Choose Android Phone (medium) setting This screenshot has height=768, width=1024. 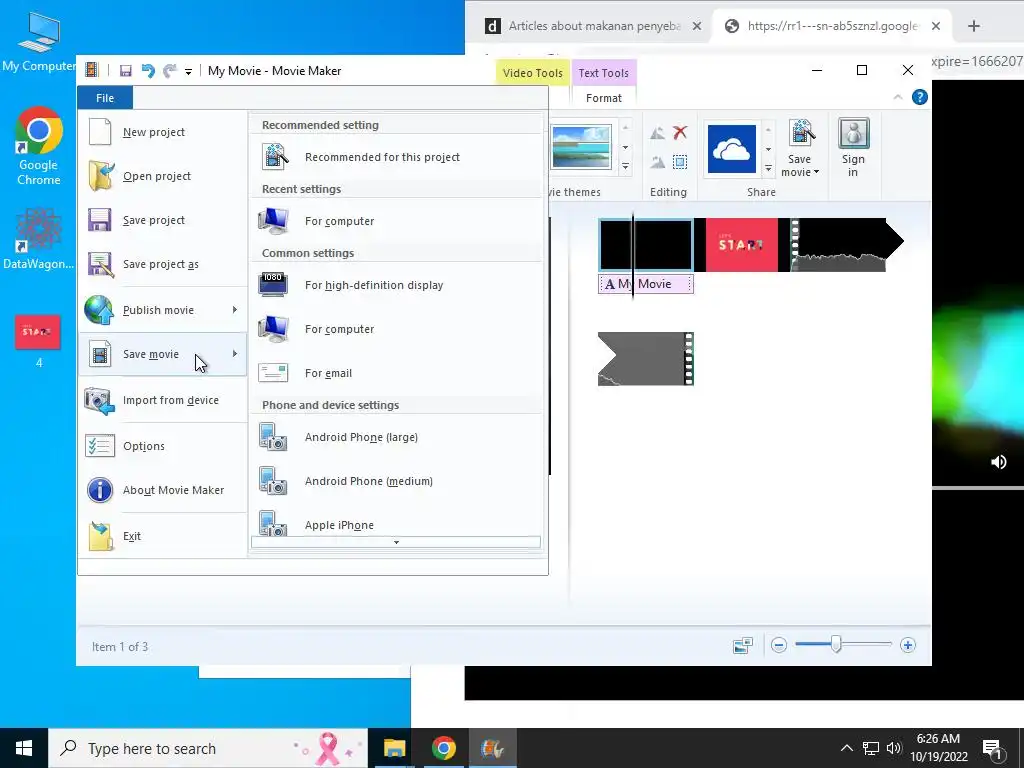click(x=396, y=481)
